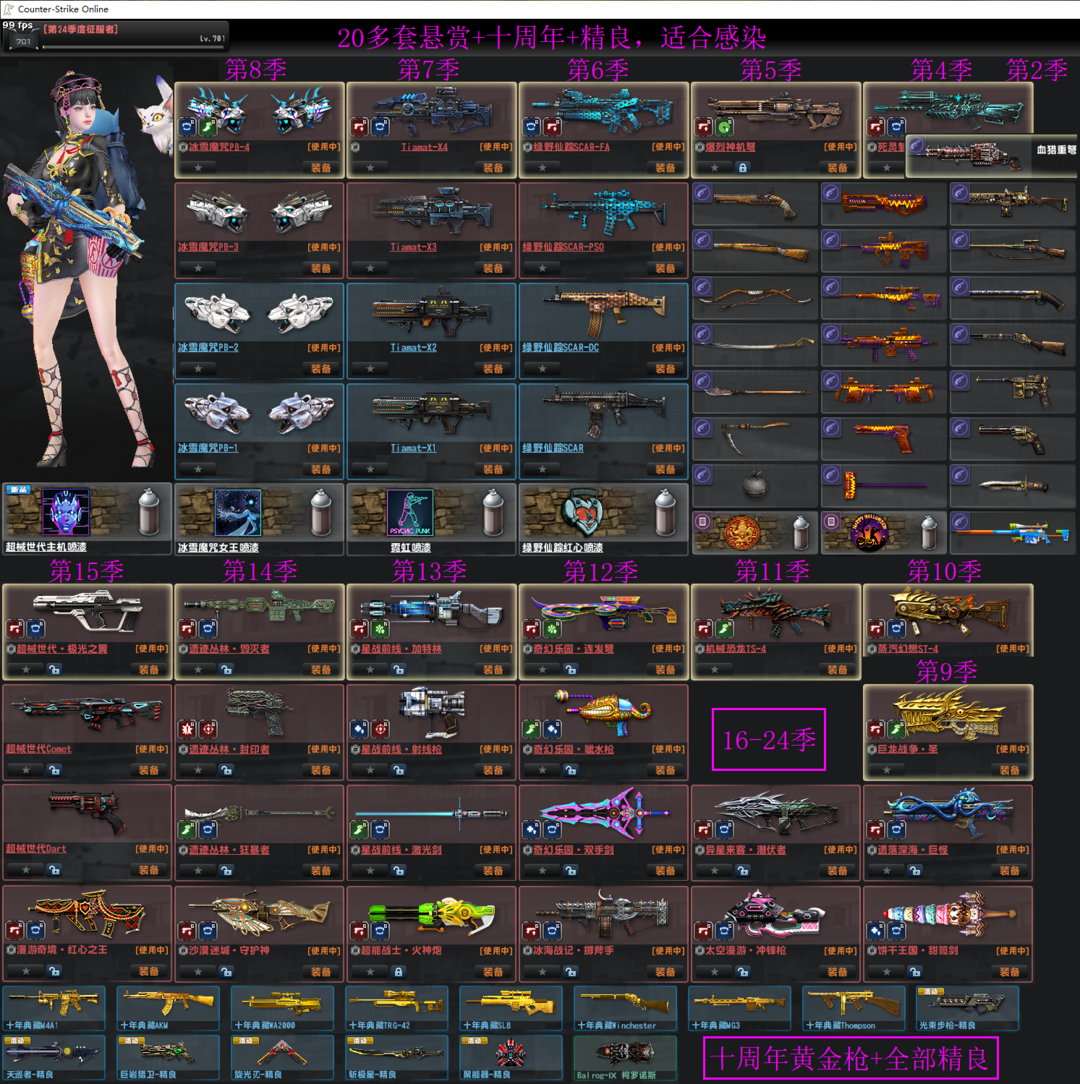Toggle the lock on 遗迹丛林·毁灭者
The height and width of the screenshot is (1084, 1080).
(x=225, y=669)
